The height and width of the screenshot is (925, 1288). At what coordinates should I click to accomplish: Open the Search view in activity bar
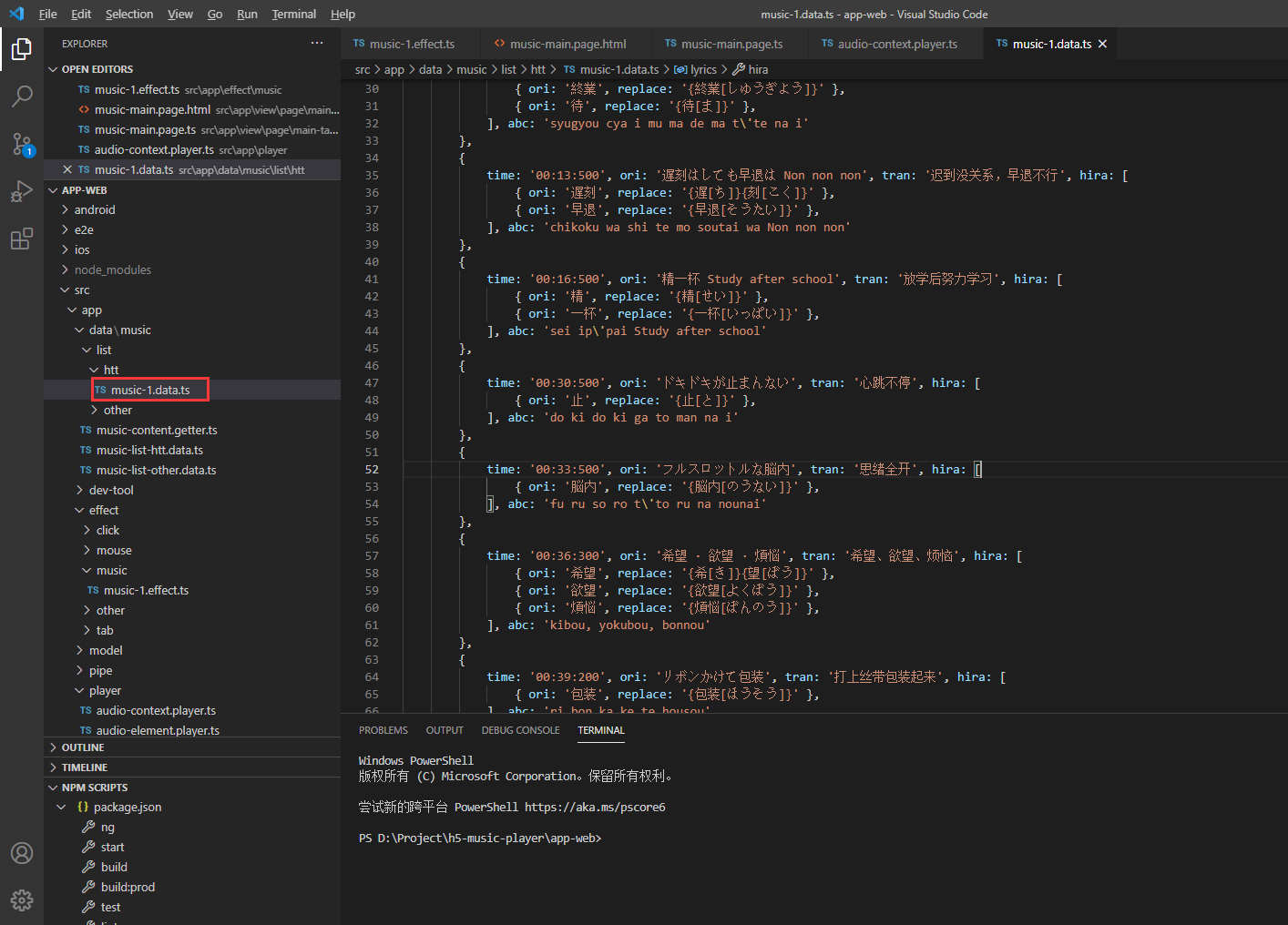point(22,96)
